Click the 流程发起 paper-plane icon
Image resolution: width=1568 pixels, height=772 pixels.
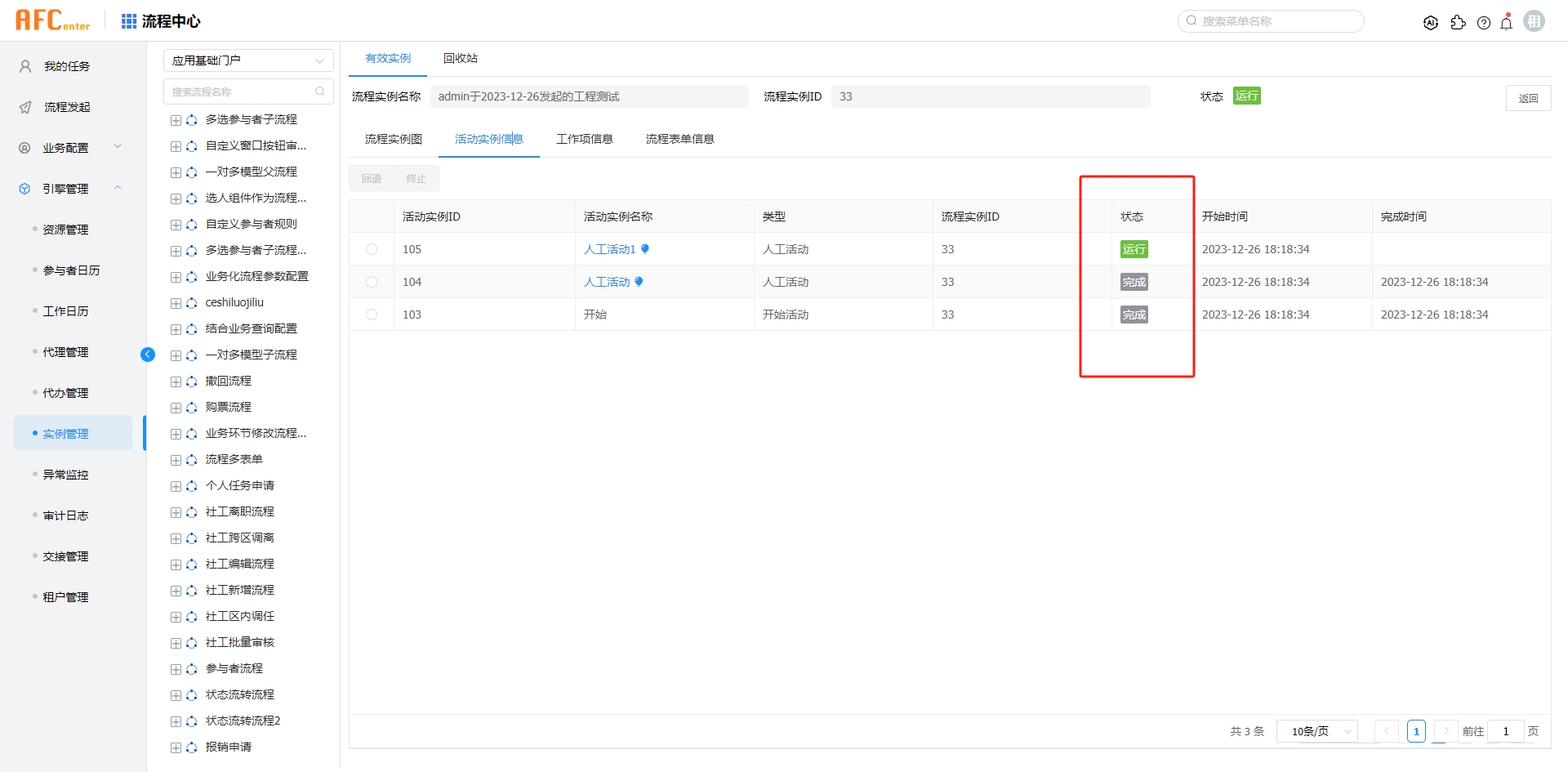coord(24,106)
